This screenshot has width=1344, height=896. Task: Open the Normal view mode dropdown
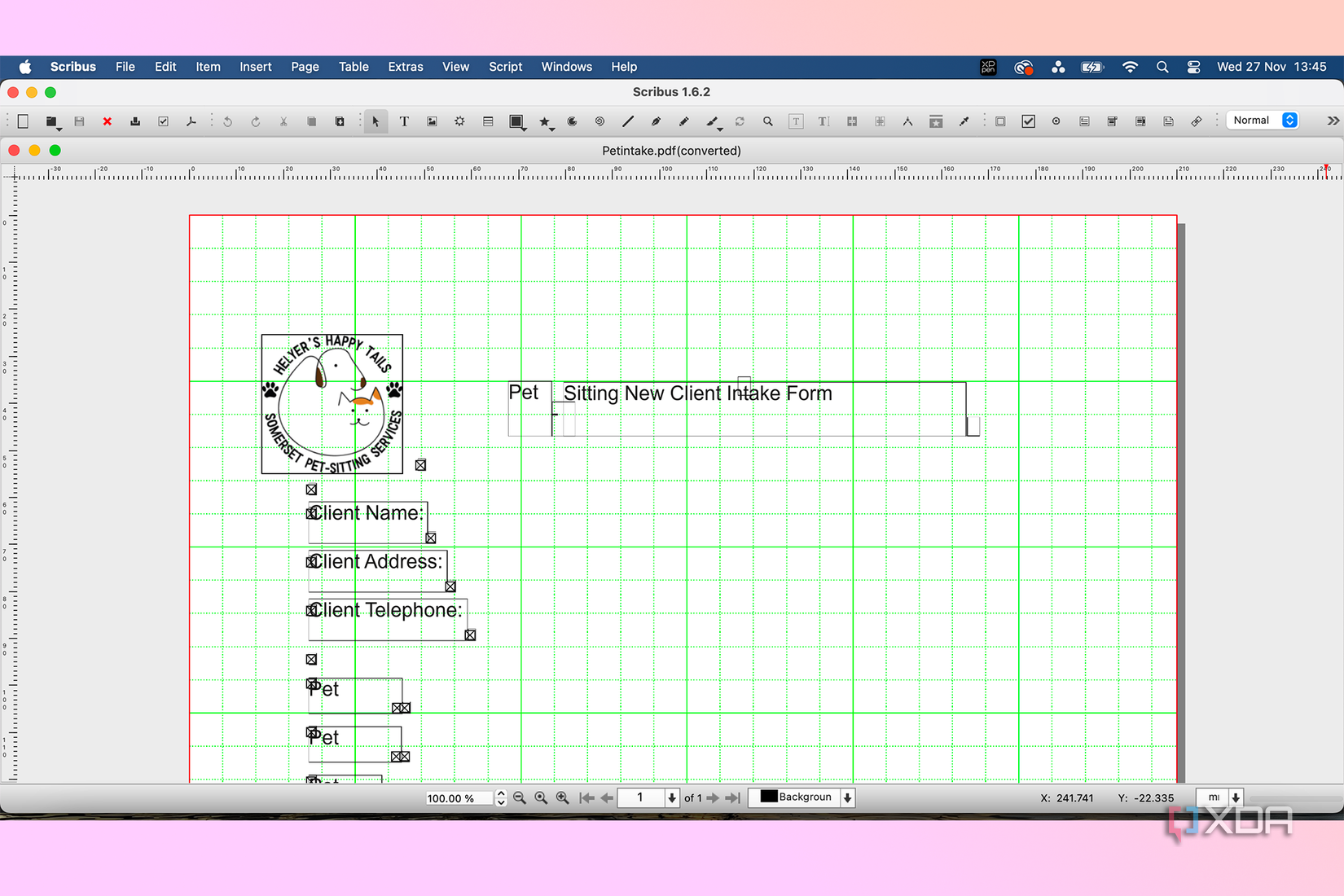[1263, 120]
